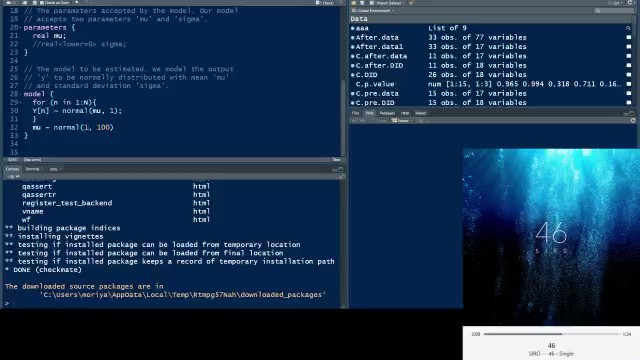Switch to the Terminal tab
Screen dimensions: 640x360
32,169
